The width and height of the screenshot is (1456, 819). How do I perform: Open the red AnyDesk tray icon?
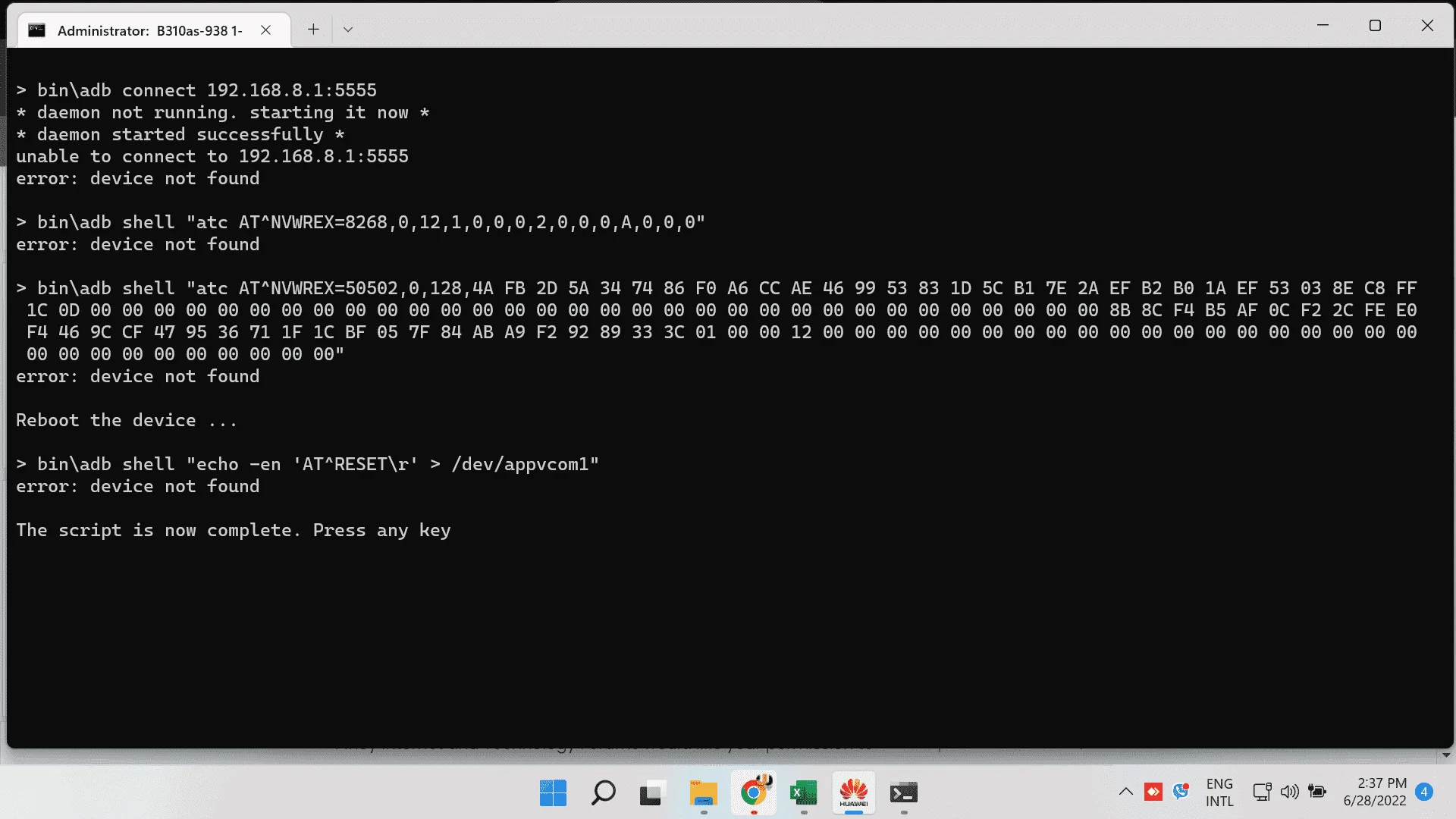coord(1153,792)
